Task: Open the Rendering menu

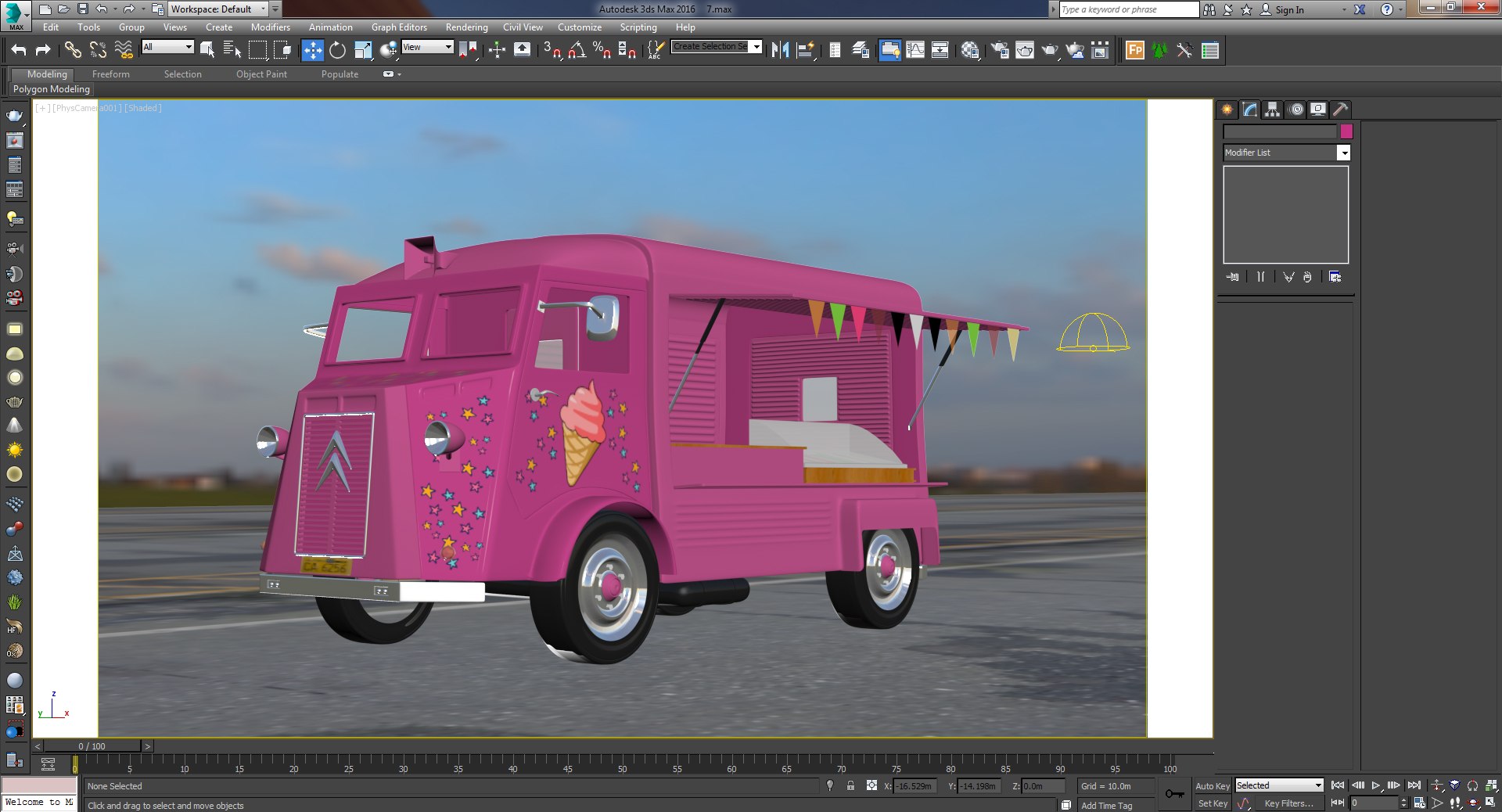Action: [x=466, y=27]
